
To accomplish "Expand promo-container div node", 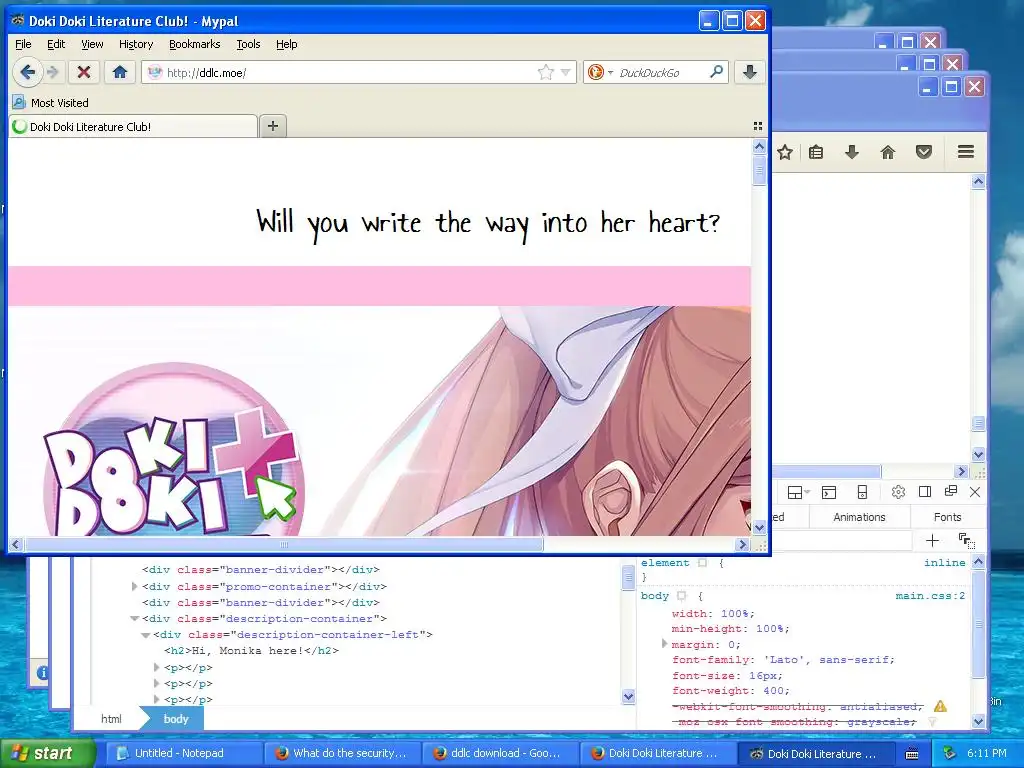I will (x=135, y=586).
